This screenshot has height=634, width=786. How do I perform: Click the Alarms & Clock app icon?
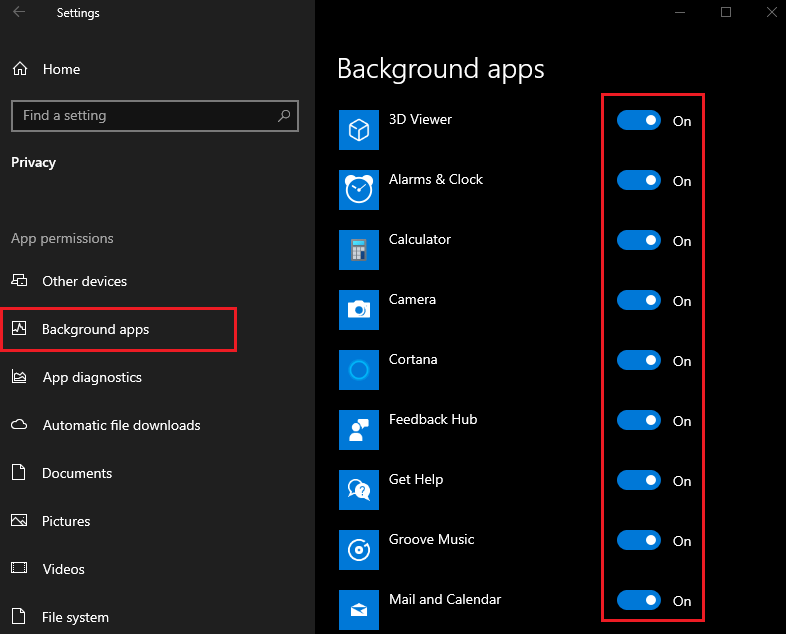pos(359,190)
